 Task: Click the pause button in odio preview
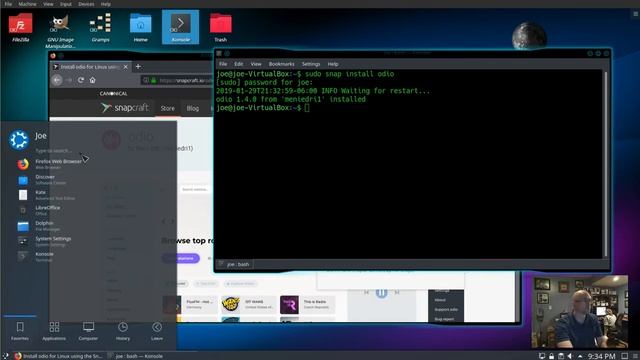coord(382,292)
